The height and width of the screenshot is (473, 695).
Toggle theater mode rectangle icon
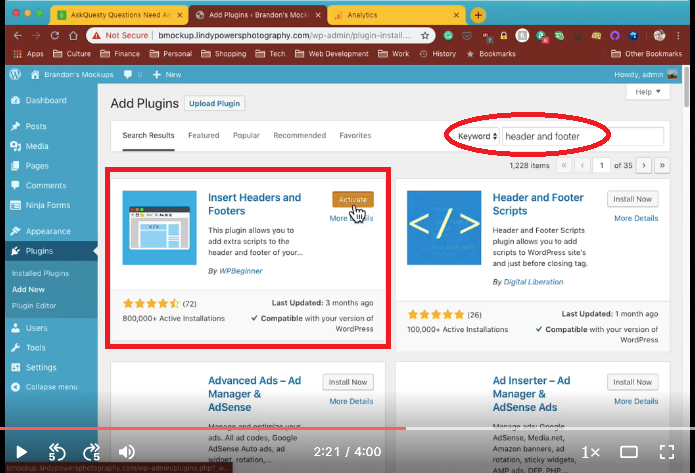[629, 452]
